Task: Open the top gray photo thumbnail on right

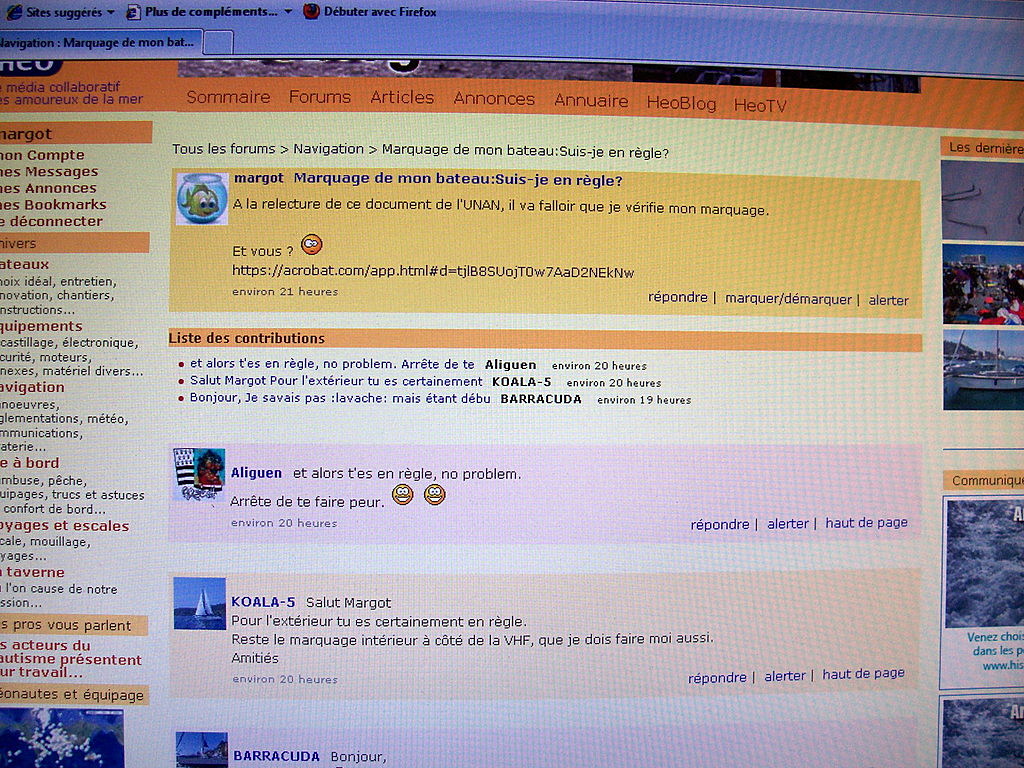Action: 983,200
